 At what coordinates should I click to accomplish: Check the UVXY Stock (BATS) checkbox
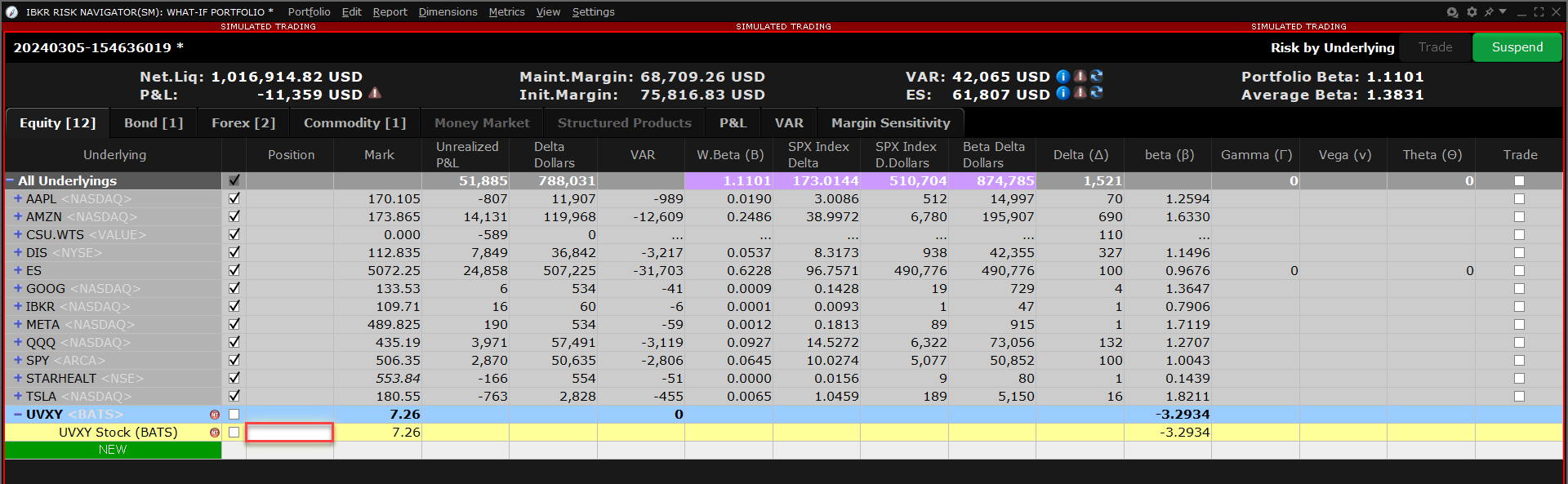tap(234, 433)
